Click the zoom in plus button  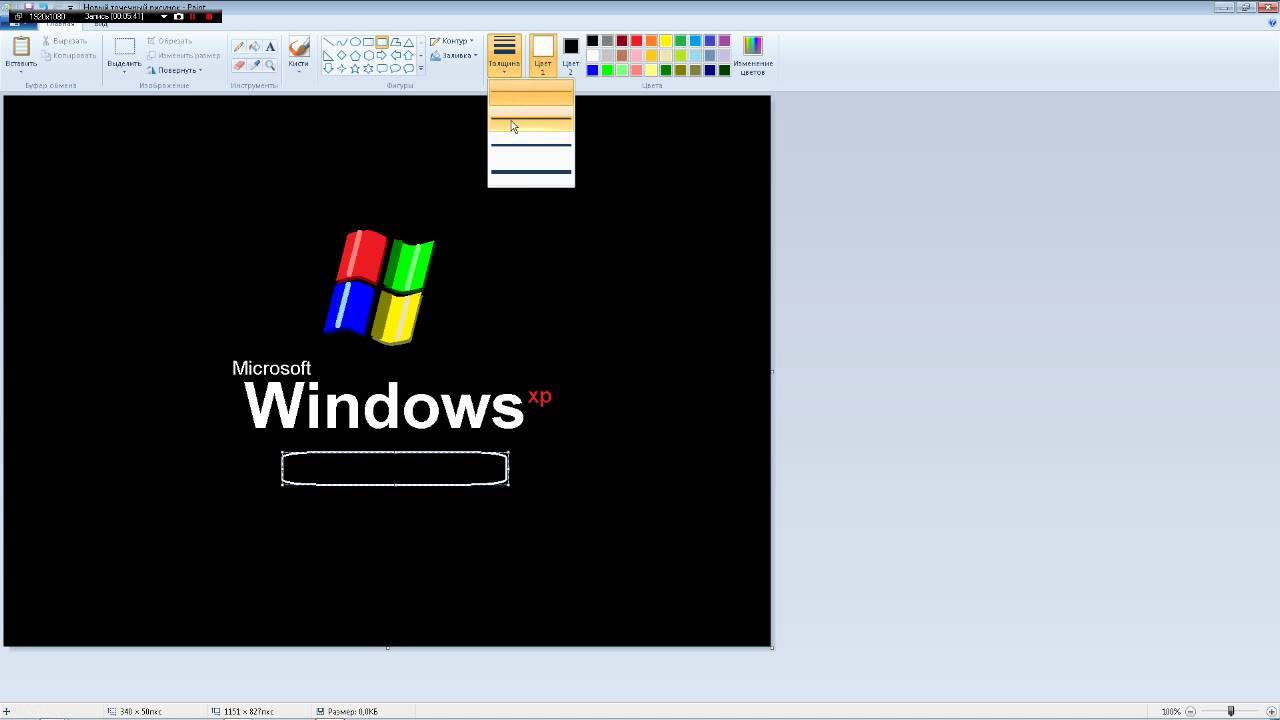point(1270,711)
